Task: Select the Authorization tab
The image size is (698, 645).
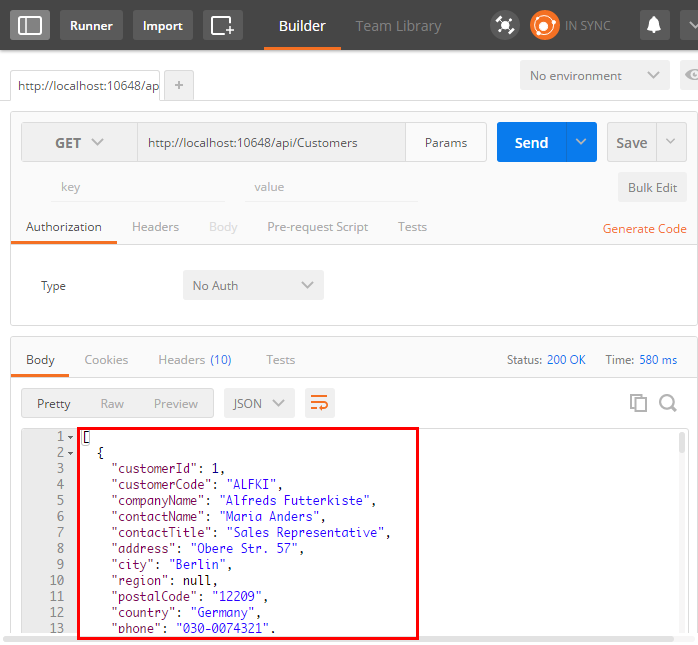Action: pyautogui.click(x=64, y=227)
